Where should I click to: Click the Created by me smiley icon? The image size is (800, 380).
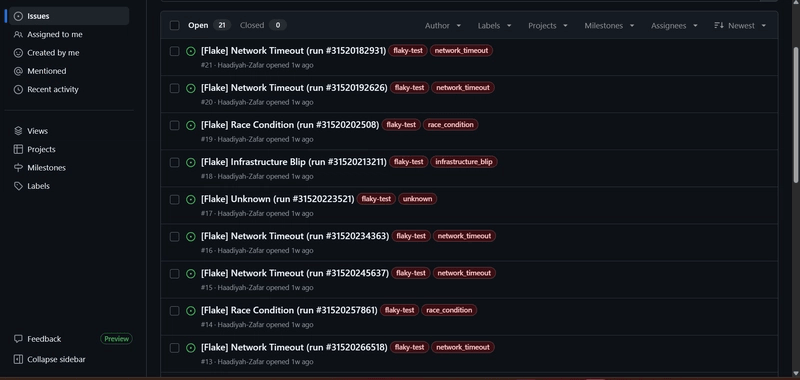(18, 53)
